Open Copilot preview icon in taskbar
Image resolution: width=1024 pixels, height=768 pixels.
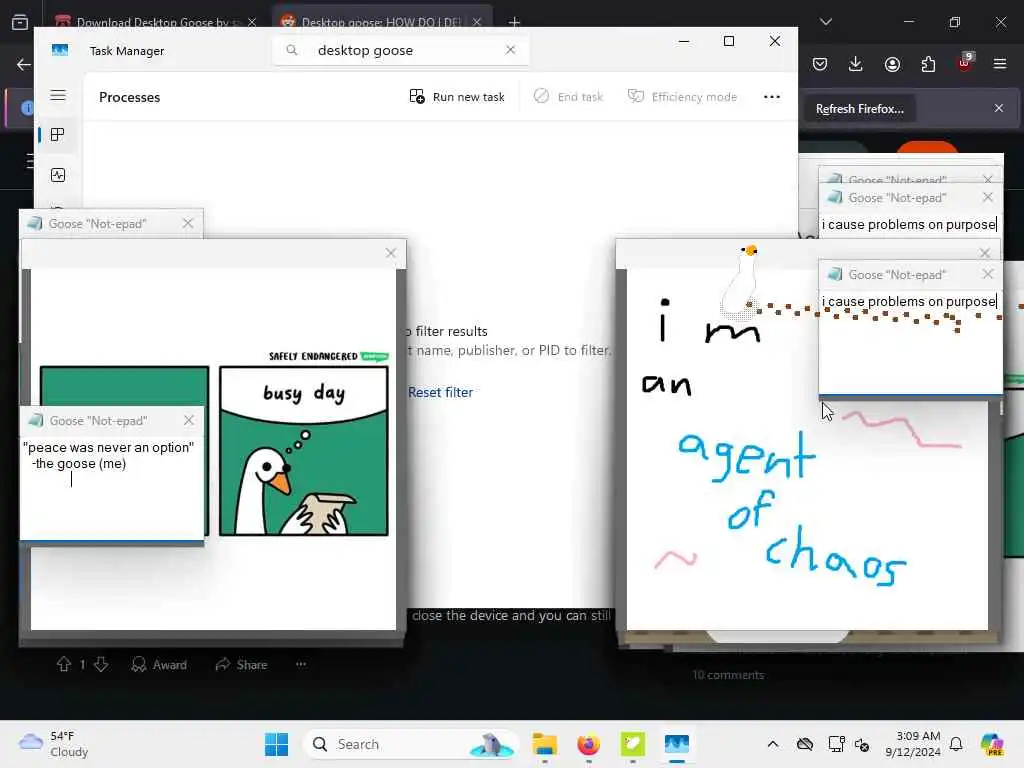(991, 744)
